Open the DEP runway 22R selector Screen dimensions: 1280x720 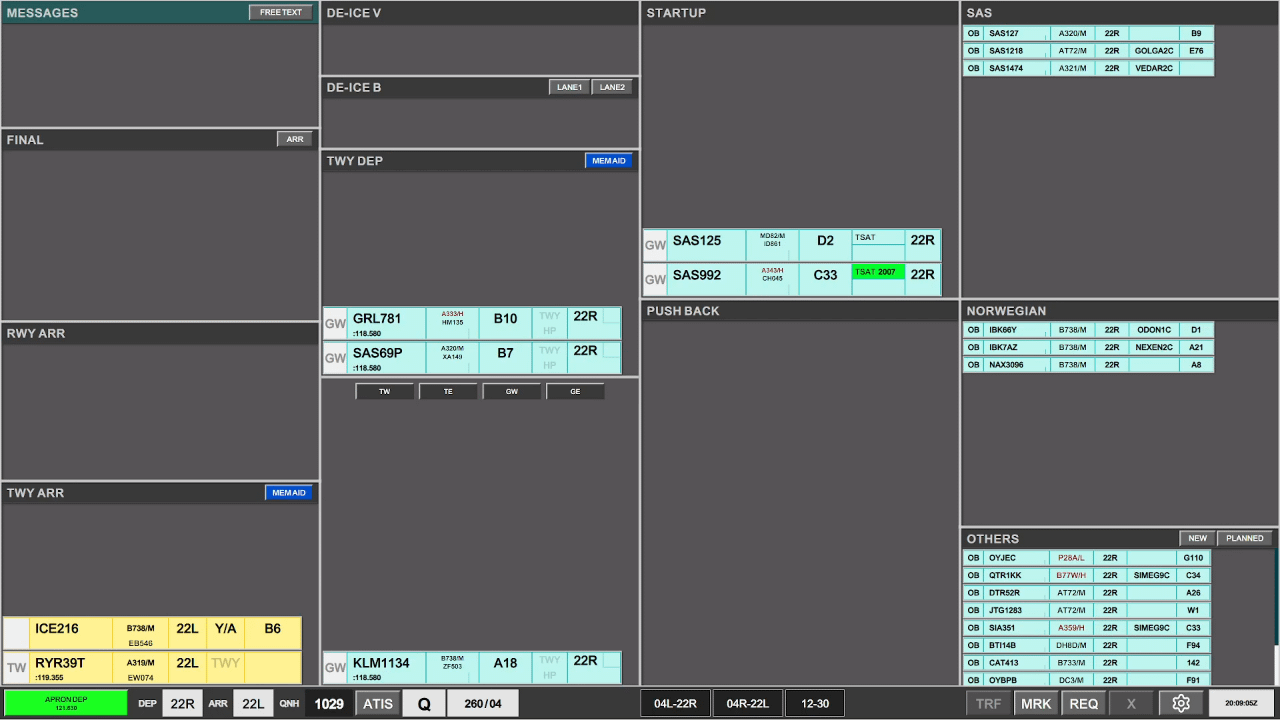click(182, 703)
